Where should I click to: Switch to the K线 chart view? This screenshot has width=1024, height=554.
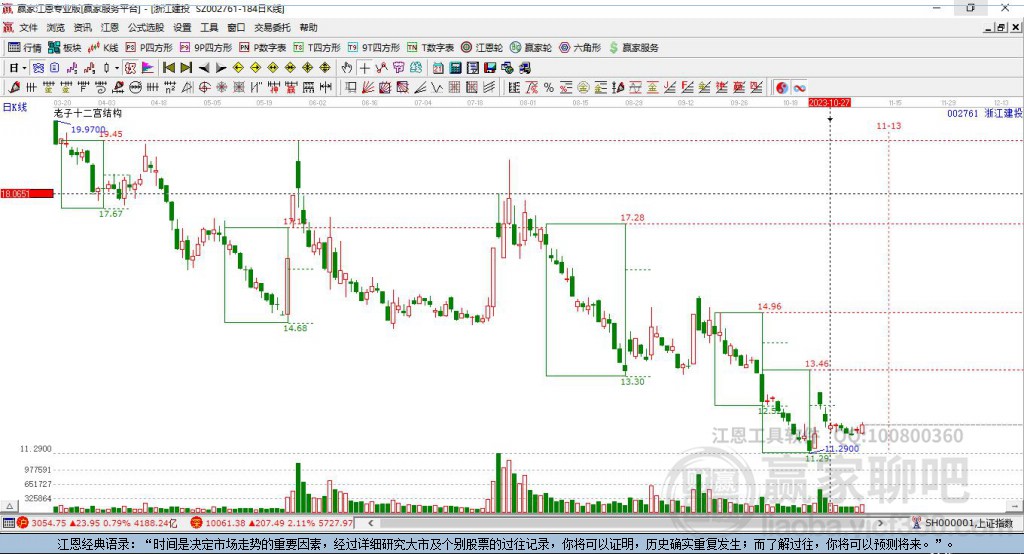pos(103,48)
